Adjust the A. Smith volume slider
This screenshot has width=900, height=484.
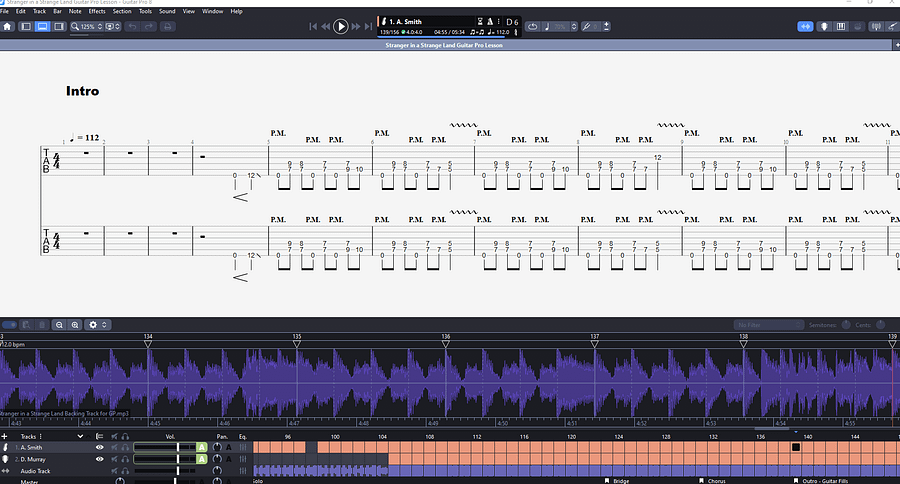165,447
